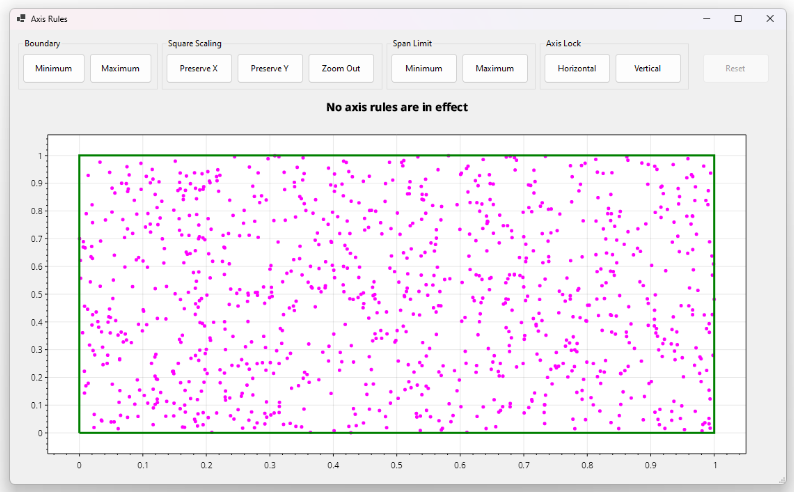Close the Axis Rules window
794x492 pixels.
click(770, 19)
